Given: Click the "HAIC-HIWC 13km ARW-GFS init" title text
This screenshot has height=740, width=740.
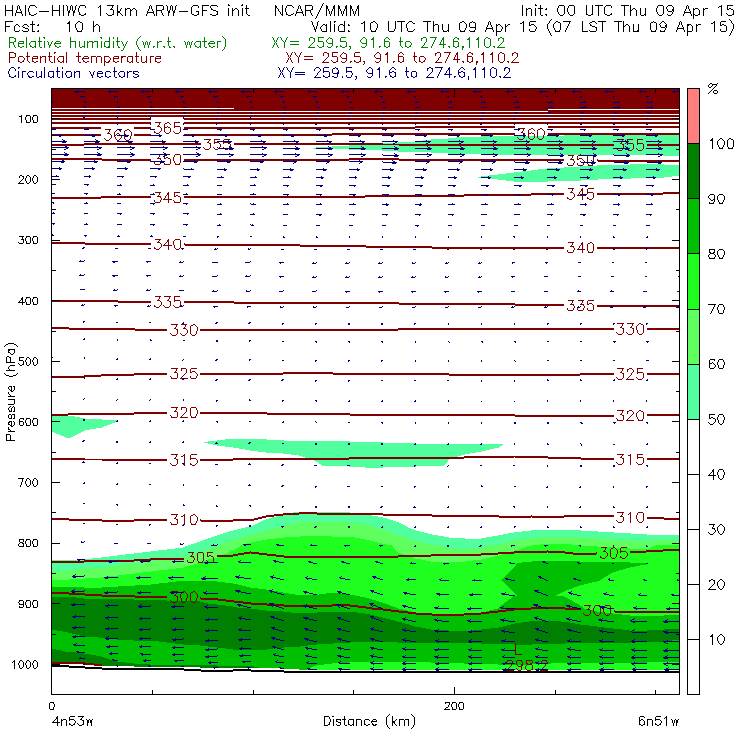Looking at the screenshot, I should (x=126, y=10).
